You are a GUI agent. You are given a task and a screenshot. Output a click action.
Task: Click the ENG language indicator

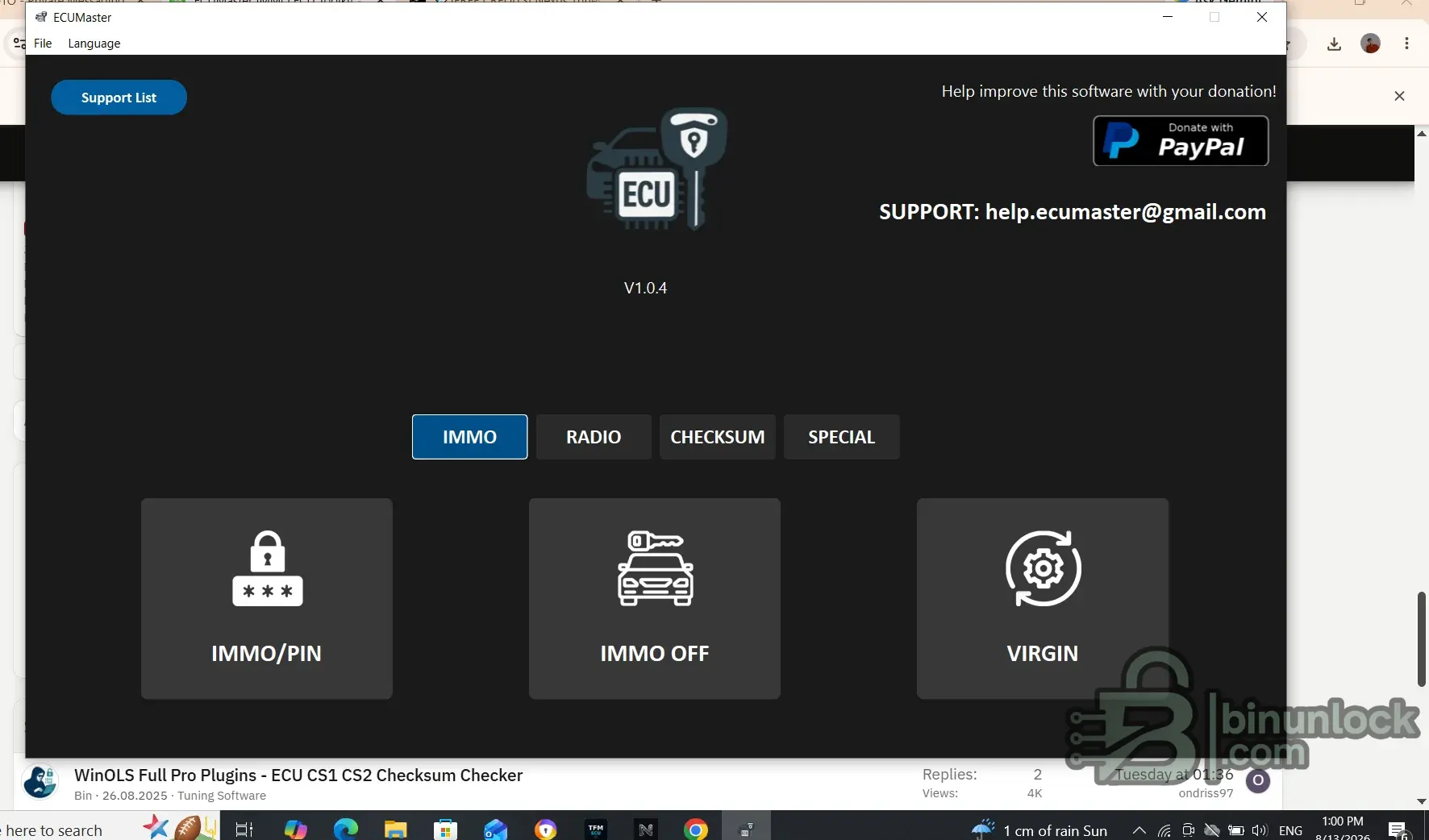(1291, 830)
